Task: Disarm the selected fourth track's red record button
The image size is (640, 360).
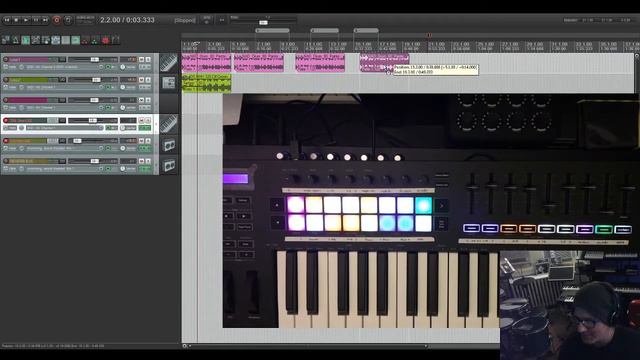Action: click(x=6, y=120)
